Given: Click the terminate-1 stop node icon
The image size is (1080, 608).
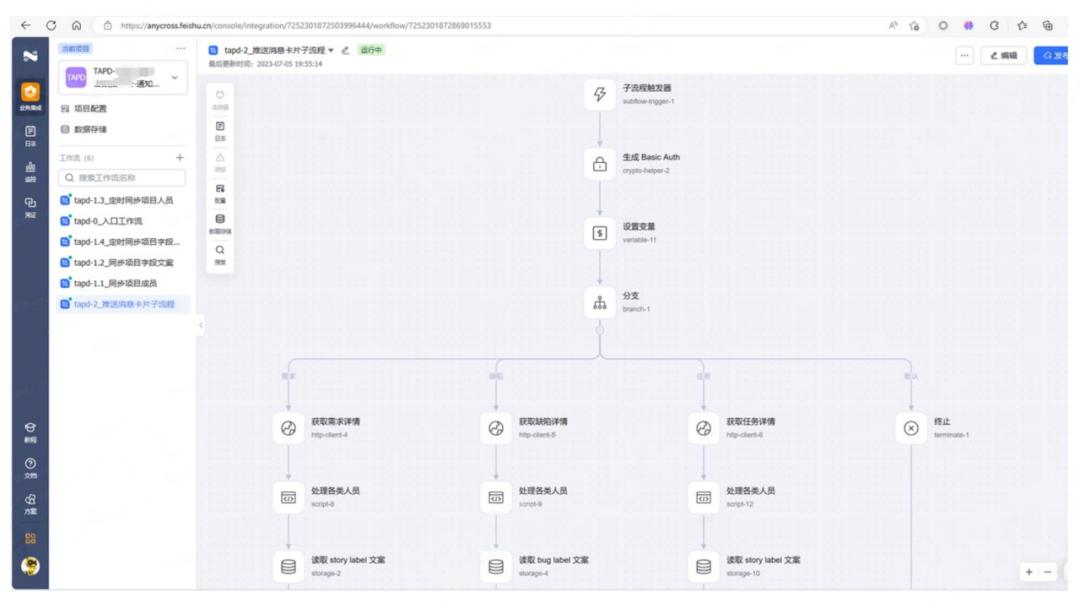Looking at the screenshot, I should click(x=910, y=428).
